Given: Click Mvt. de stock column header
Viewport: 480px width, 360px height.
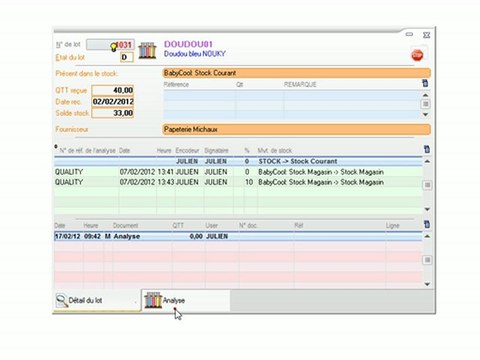Looking at the screenshot, I should (275, 151).
